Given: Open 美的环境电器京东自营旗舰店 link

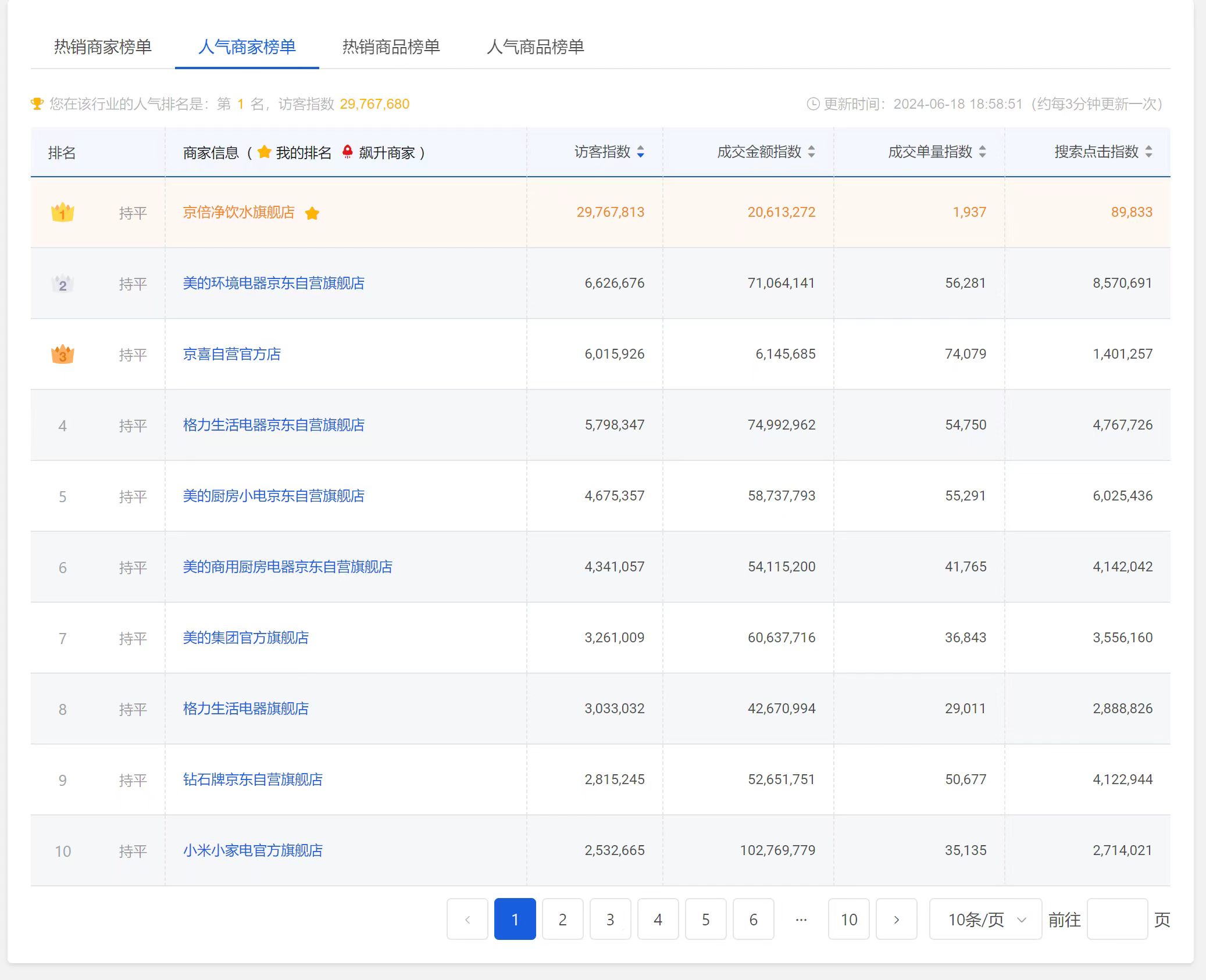Looking at the screenshot, I should (274, 283).
